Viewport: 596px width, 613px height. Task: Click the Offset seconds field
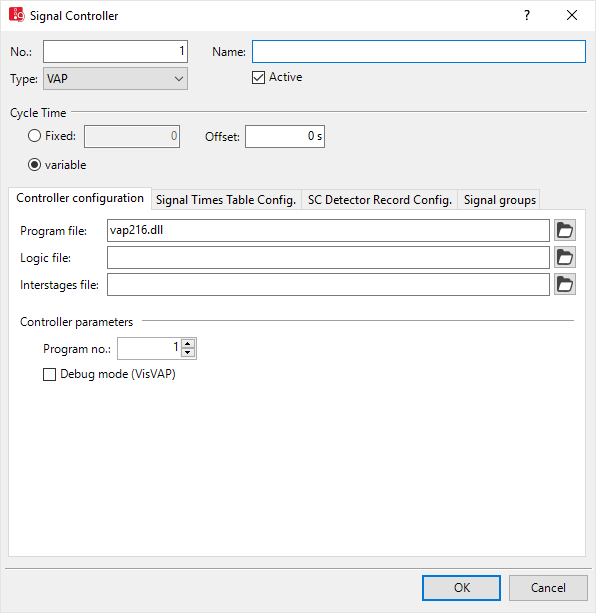[x=285, y=136]
